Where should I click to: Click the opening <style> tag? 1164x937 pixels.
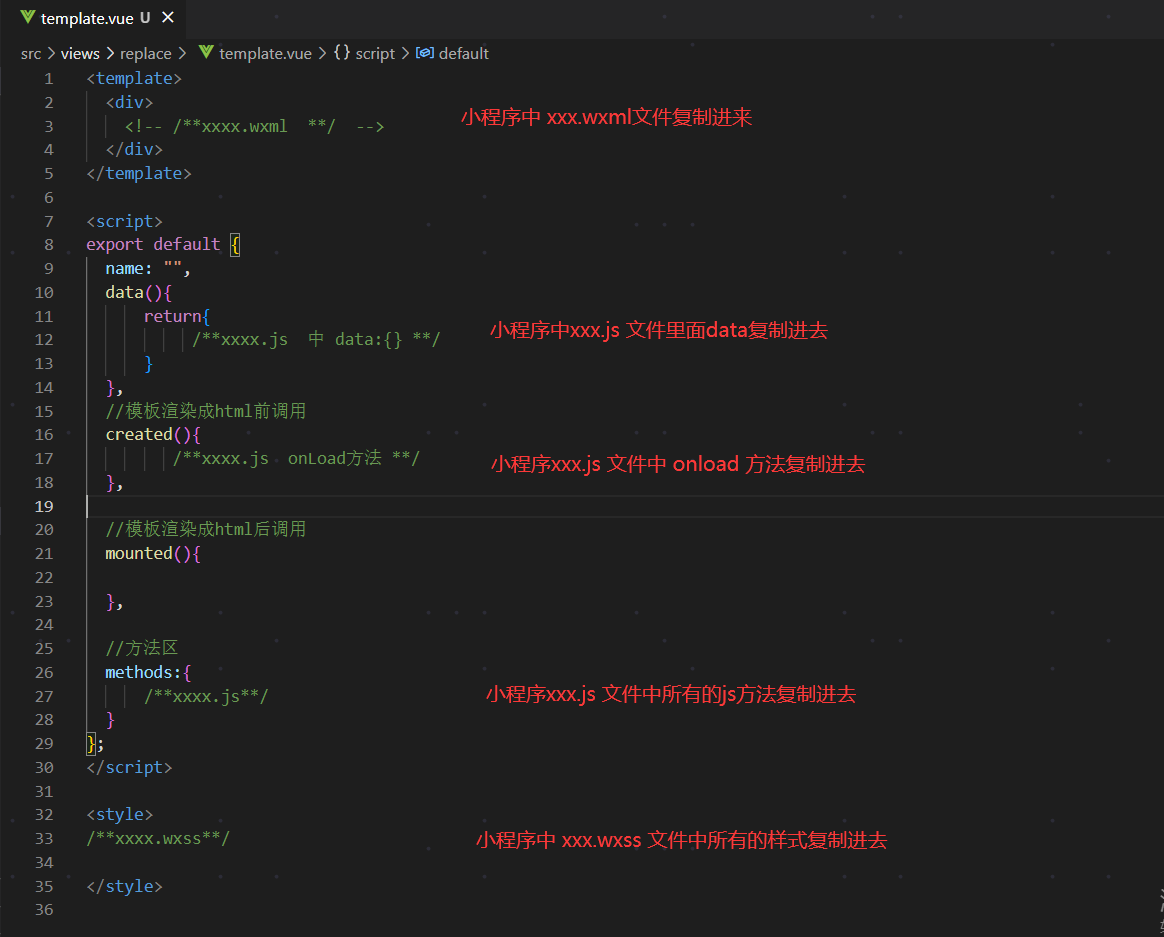(120, 815)
